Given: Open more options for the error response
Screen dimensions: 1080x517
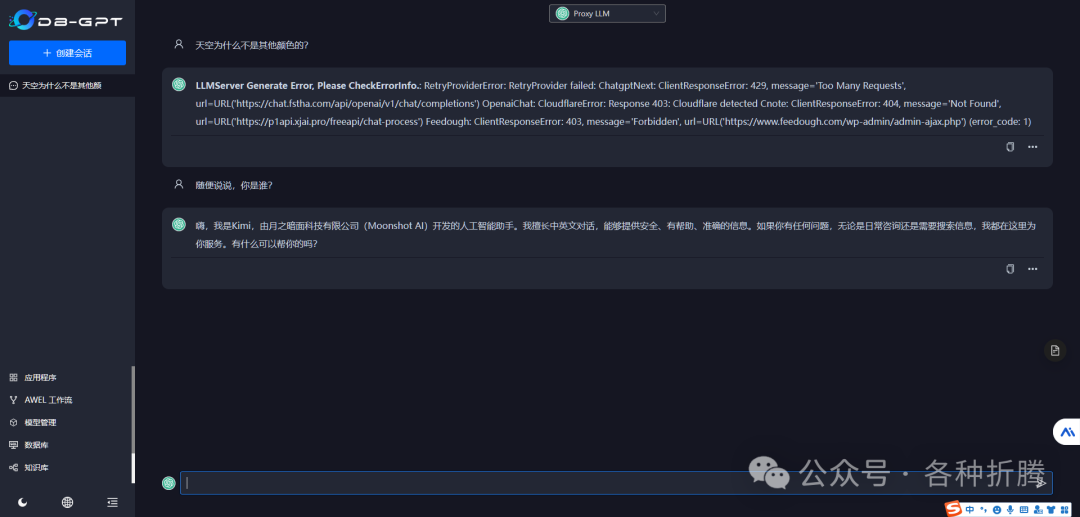Looking at the screenshot, I should [x=1032, y=147].
